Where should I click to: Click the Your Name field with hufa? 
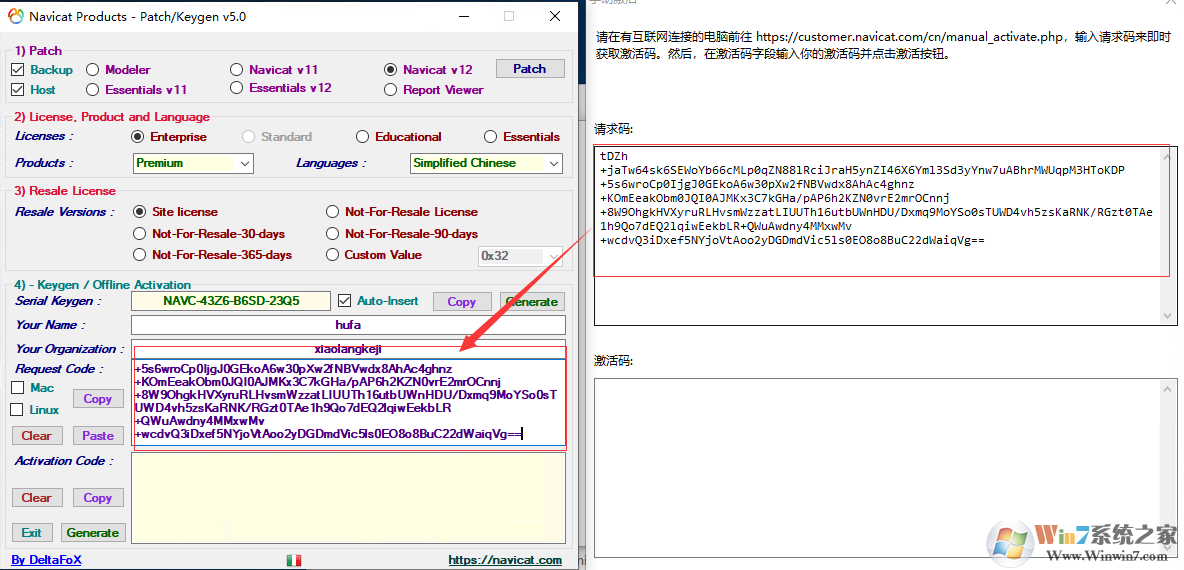click(348, 325)
